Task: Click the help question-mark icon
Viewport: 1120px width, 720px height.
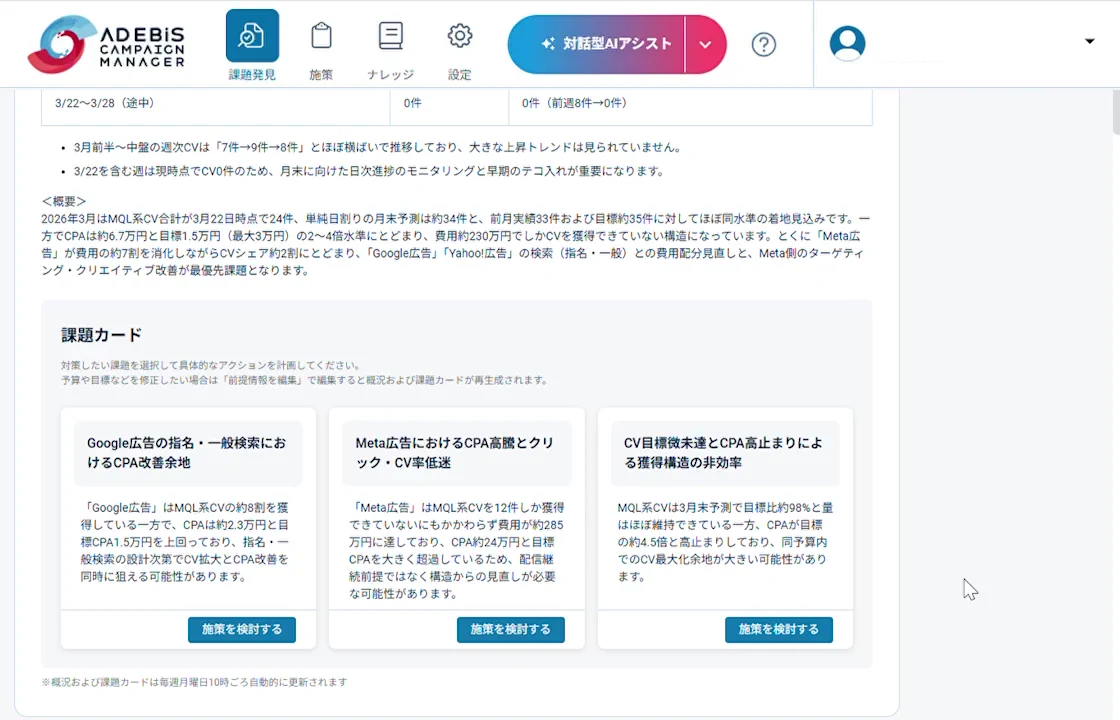Action: [x=763, y=44]
